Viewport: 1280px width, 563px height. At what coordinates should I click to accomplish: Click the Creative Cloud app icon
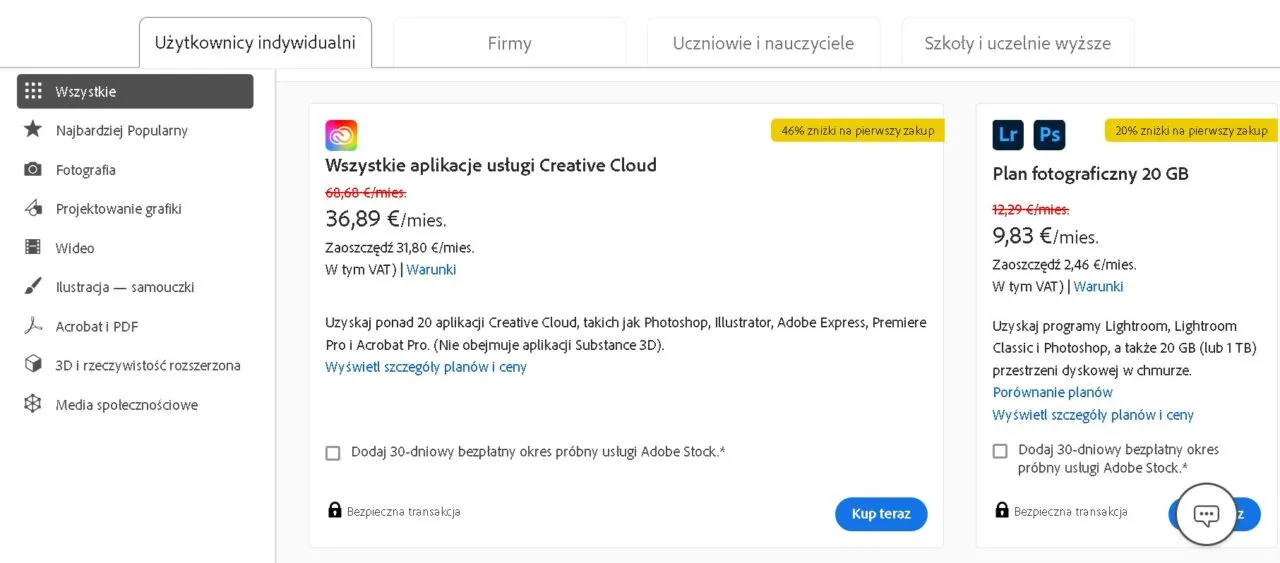[341, 135]
